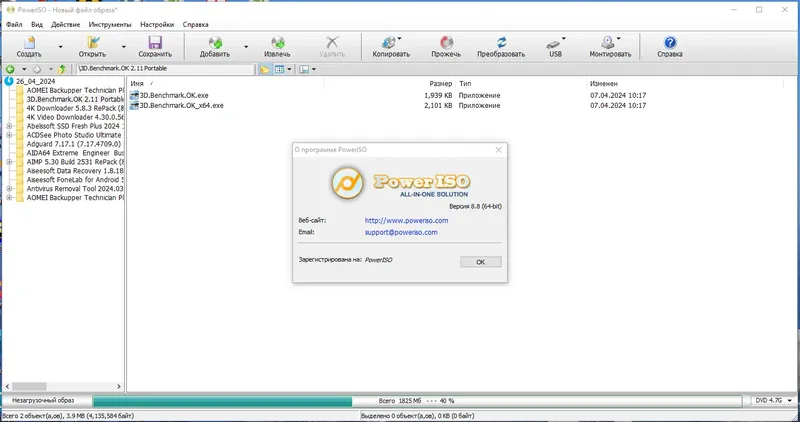
Task: Open the Файл menu
Action: (14, 24)
